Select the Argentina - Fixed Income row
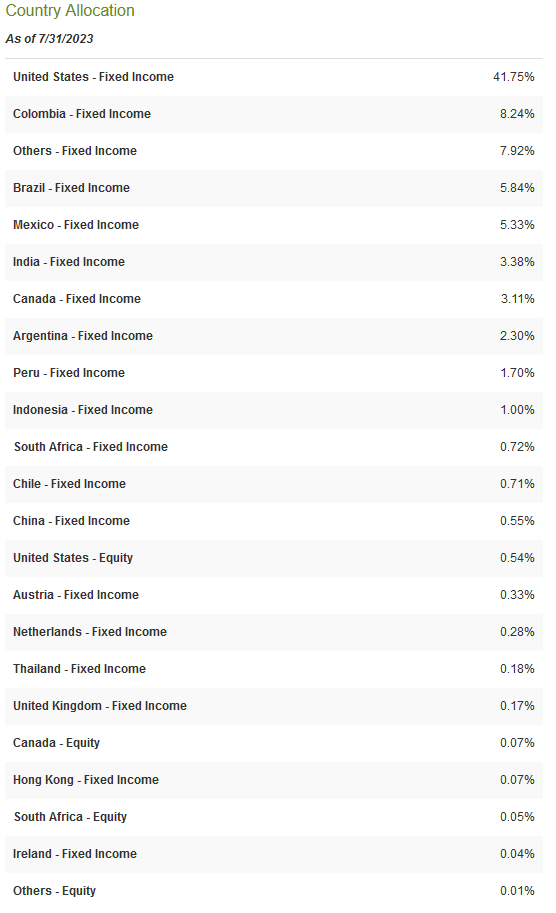This screenshot has height=913, width=556. point(274,336)
